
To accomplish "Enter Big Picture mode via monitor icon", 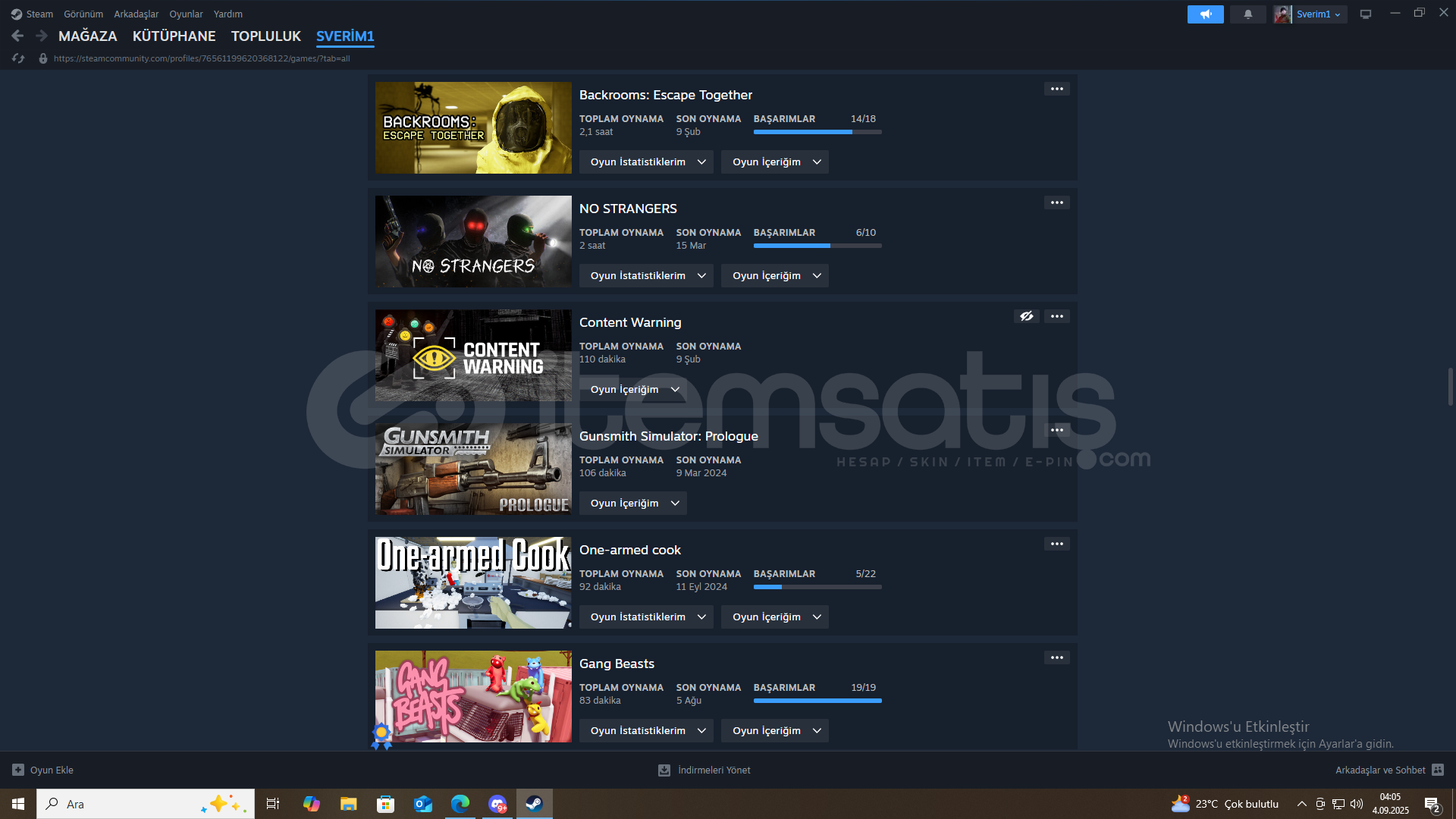I will point(1366,14).
